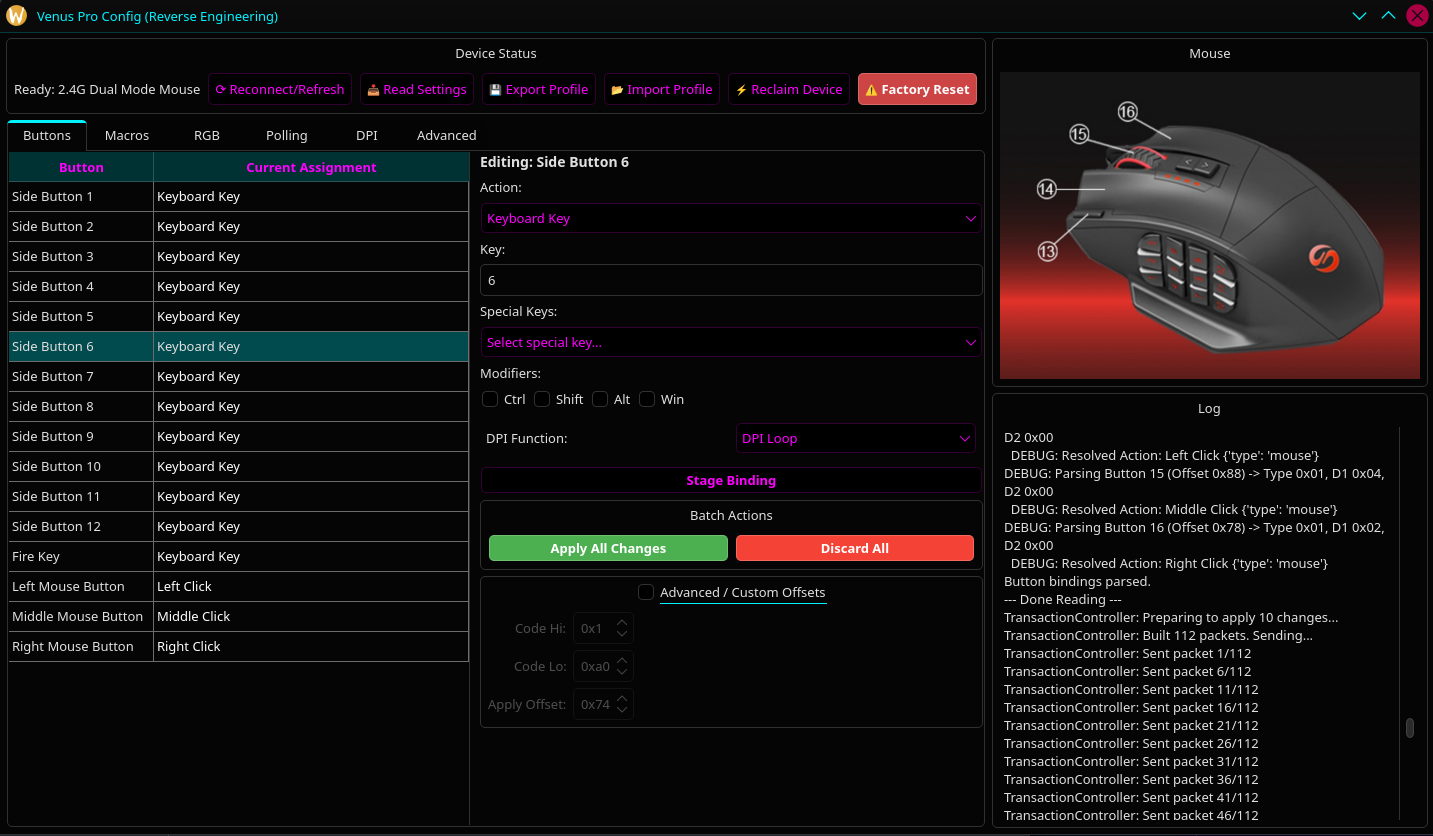Image resolution: width=1433 pixels, height=836 pixels.
Task: Click the Key input field
Action: (x=730, y=280)
